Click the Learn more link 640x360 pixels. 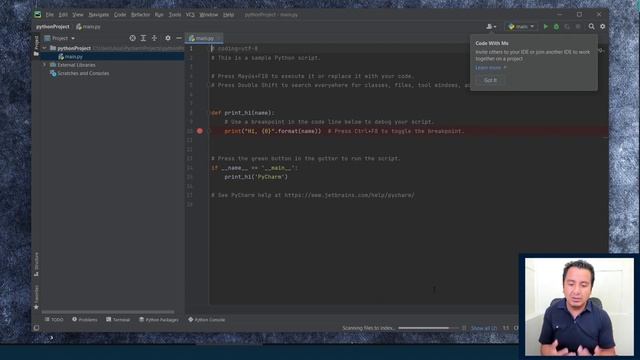490,68
